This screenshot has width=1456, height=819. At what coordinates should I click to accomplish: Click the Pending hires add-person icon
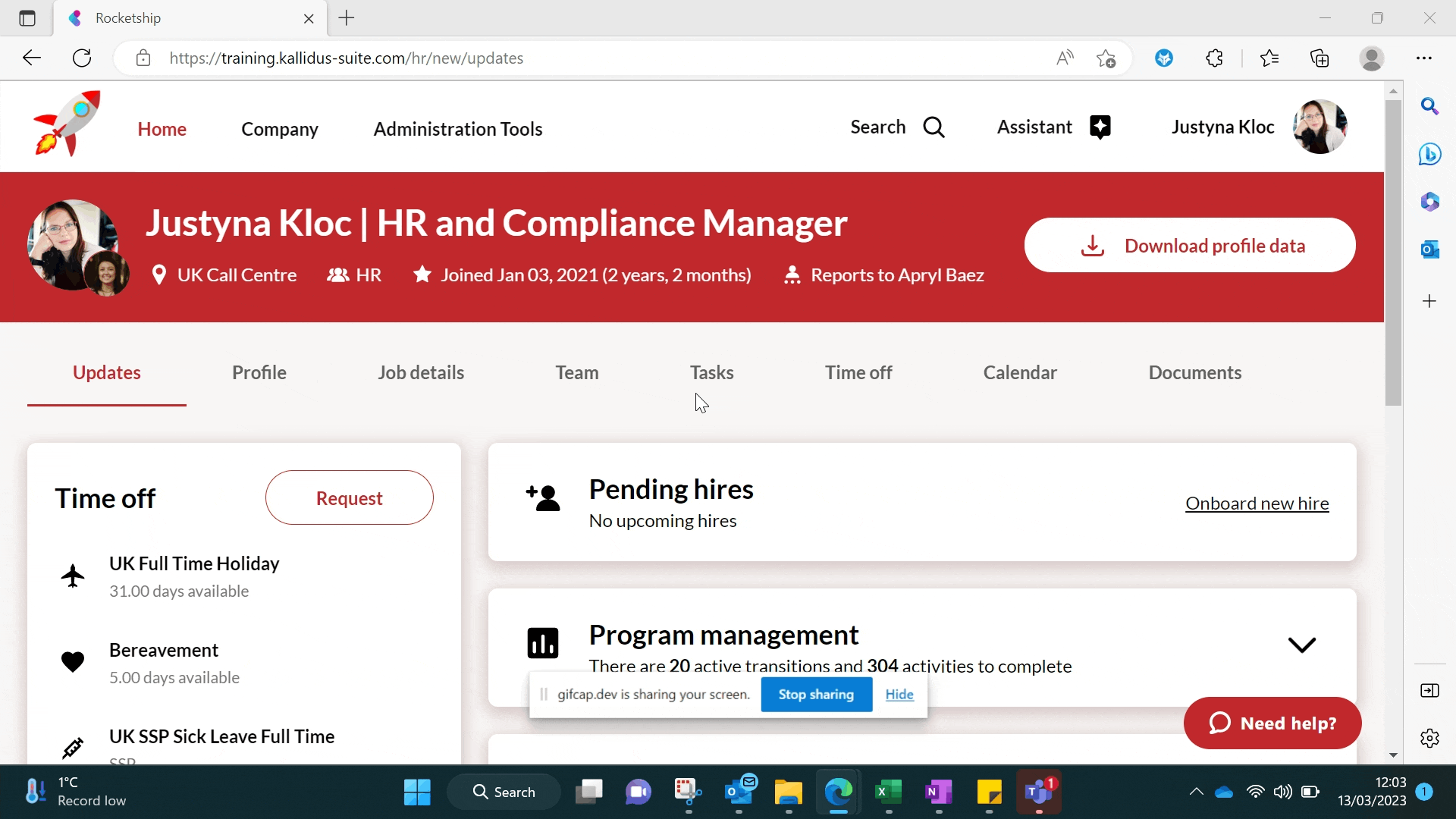pos(543,498)
